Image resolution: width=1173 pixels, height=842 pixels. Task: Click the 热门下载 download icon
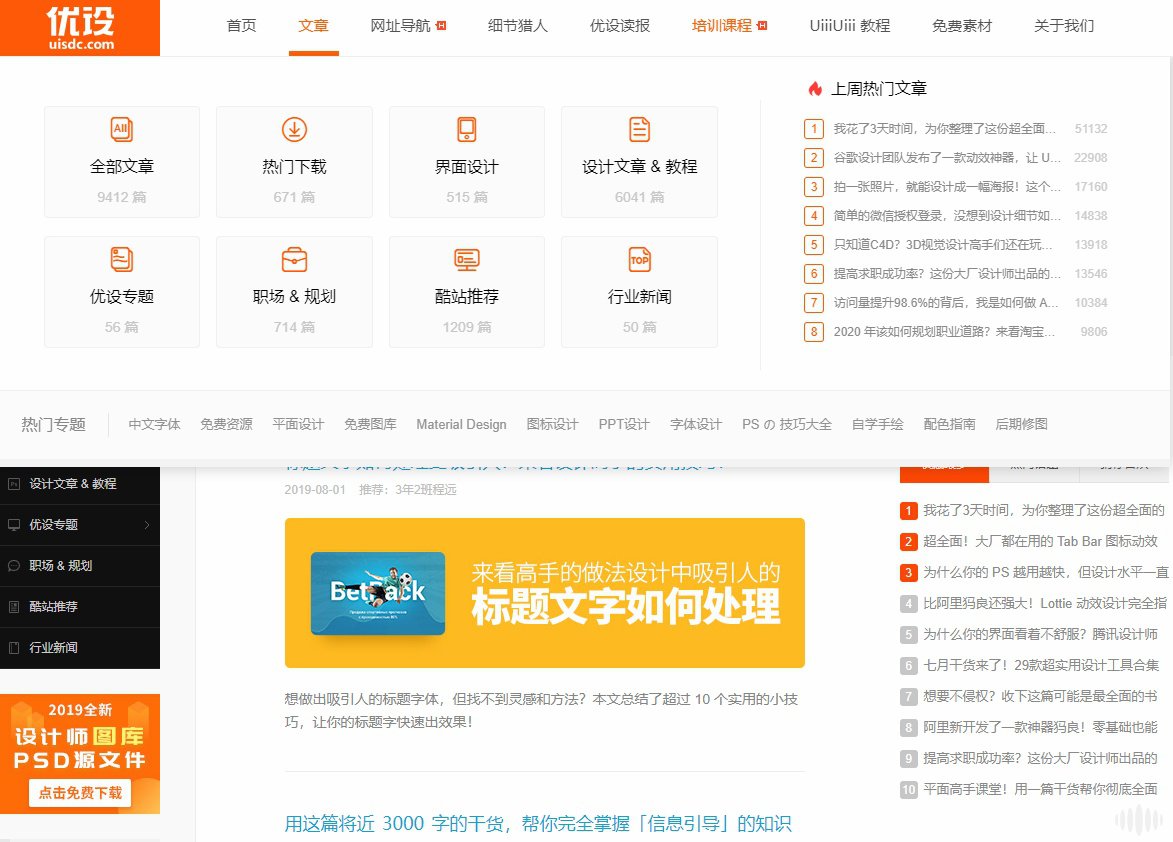[x=294, y=129]
